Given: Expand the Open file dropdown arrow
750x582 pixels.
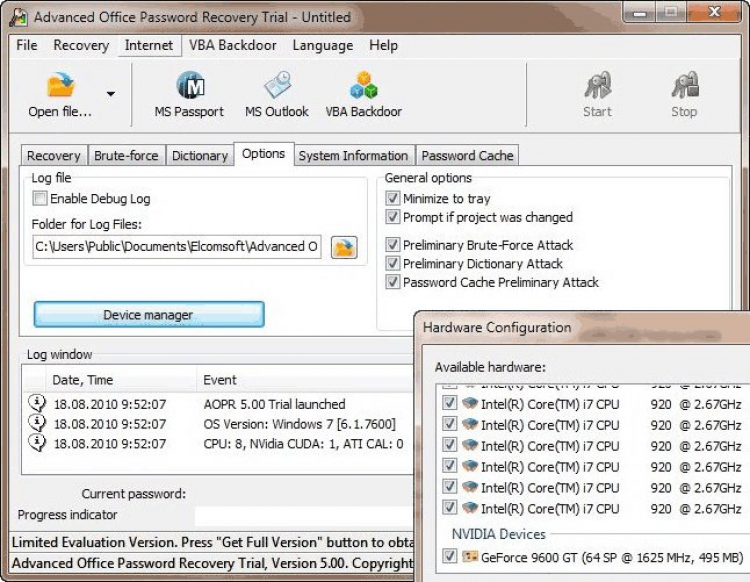Looking at the screenshot, I should (x=111, y=94).
